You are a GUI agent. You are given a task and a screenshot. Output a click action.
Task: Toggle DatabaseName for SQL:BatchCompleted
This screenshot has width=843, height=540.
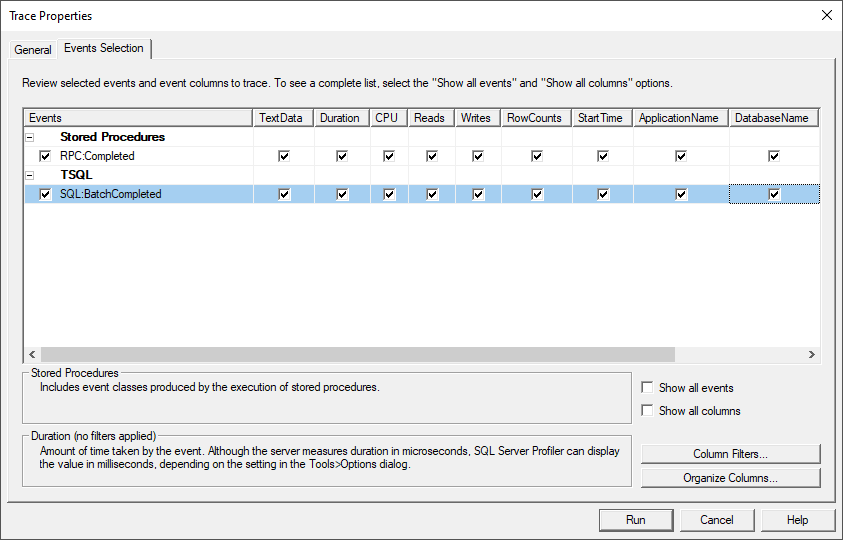(x=774, y=194)
